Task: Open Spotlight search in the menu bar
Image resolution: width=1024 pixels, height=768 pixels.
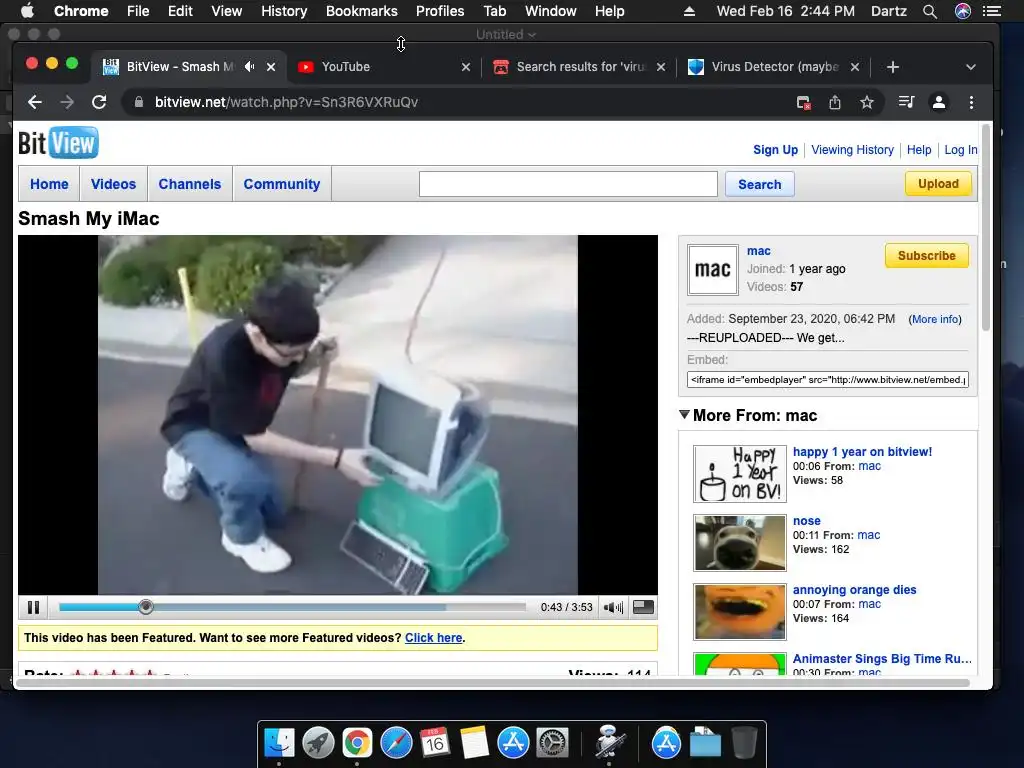Action: 930,11
